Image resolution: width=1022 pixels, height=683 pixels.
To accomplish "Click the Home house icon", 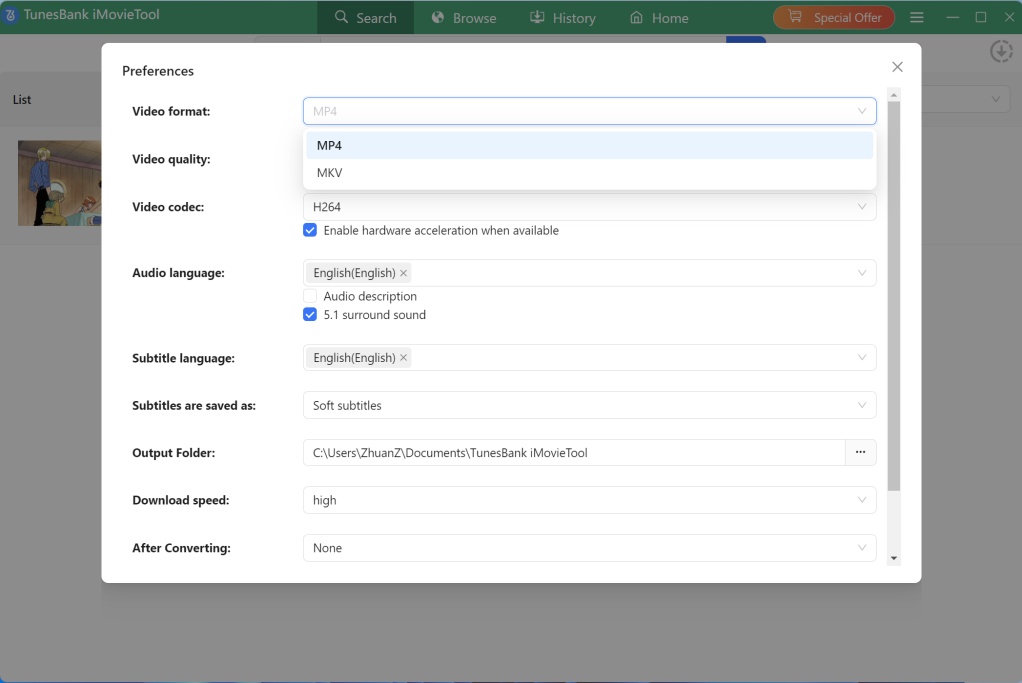I will click(634, 17).
